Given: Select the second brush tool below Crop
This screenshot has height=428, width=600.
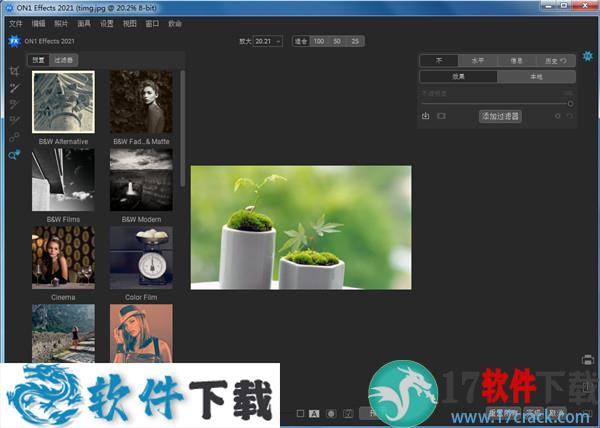Looking at the screenshot, I should (14, 104).
